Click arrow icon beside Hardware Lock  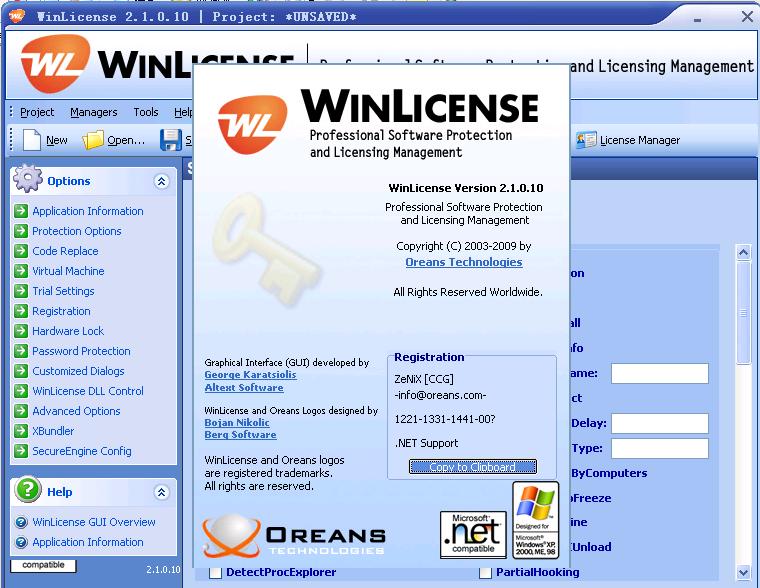click(x=21, y=331)
